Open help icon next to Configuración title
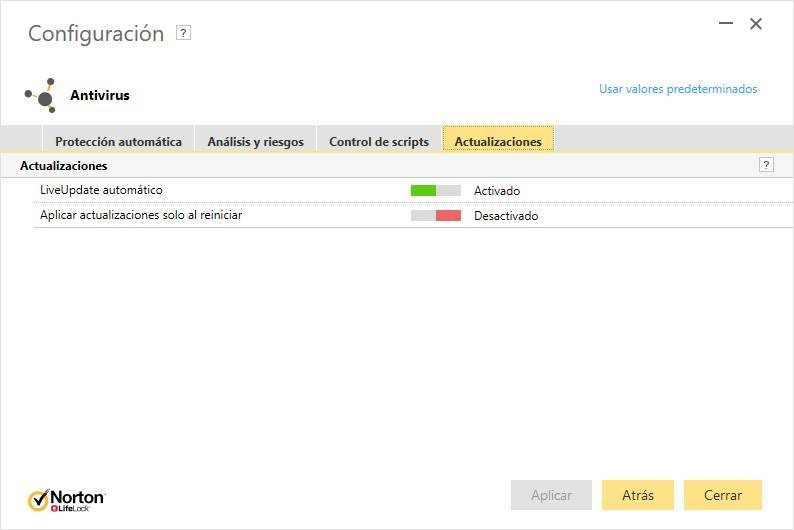The height and width of the screenshot is (530, 794). coord(183,33)
